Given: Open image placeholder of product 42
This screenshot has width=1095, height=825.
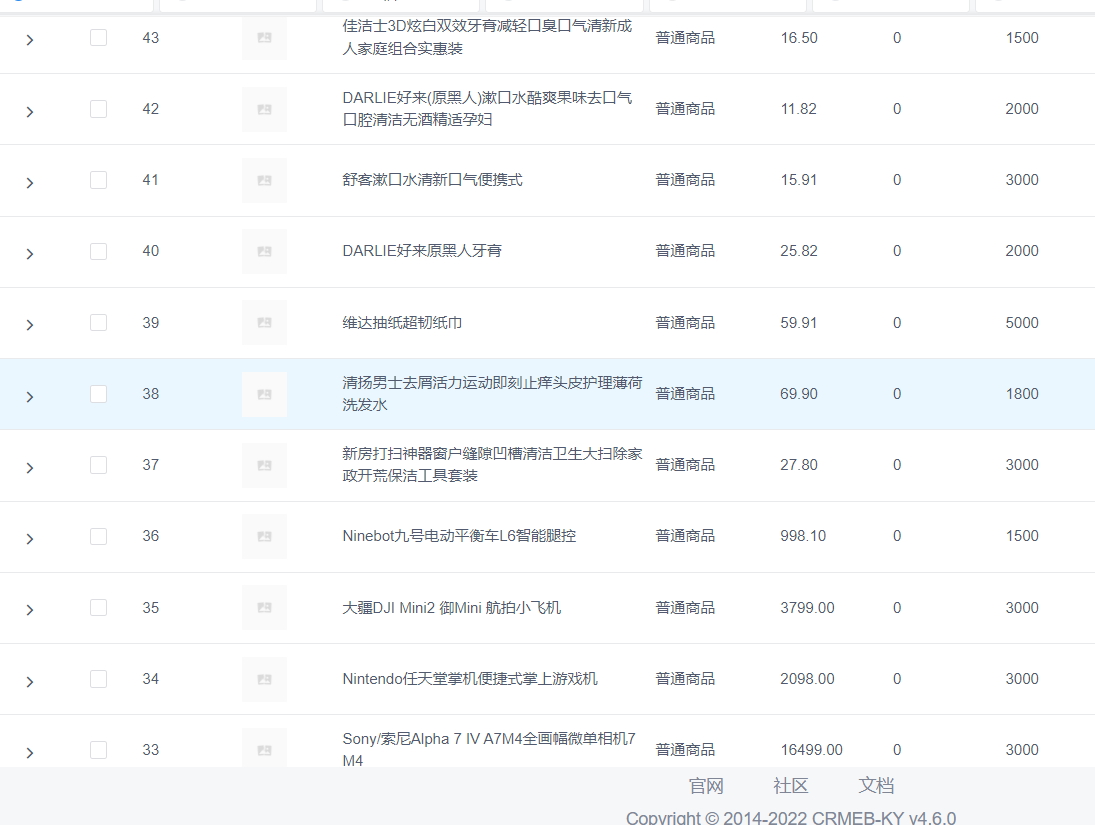Looking at the screenshot, I should click(264, 109).
